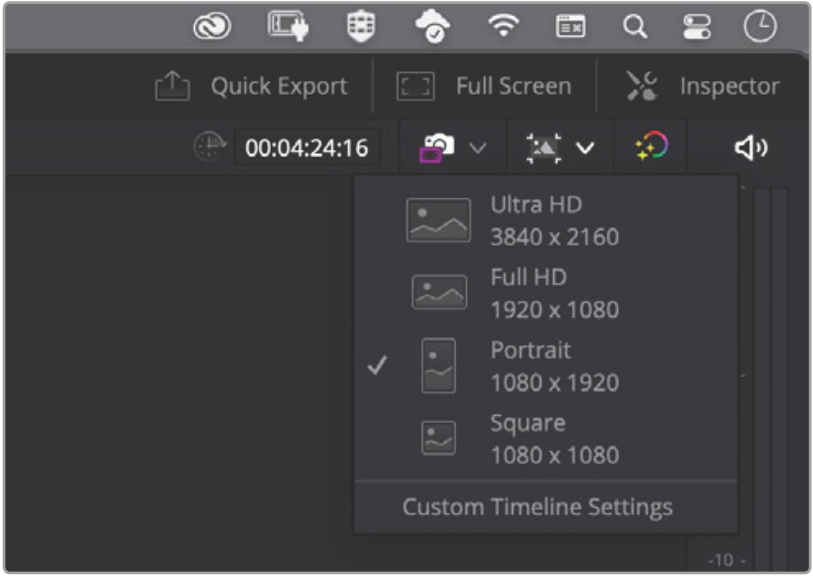The width and height of the screenshot is (813, 577).
Task: Open Wi-Fi menu in menu bar
Action: coord(504,27)
